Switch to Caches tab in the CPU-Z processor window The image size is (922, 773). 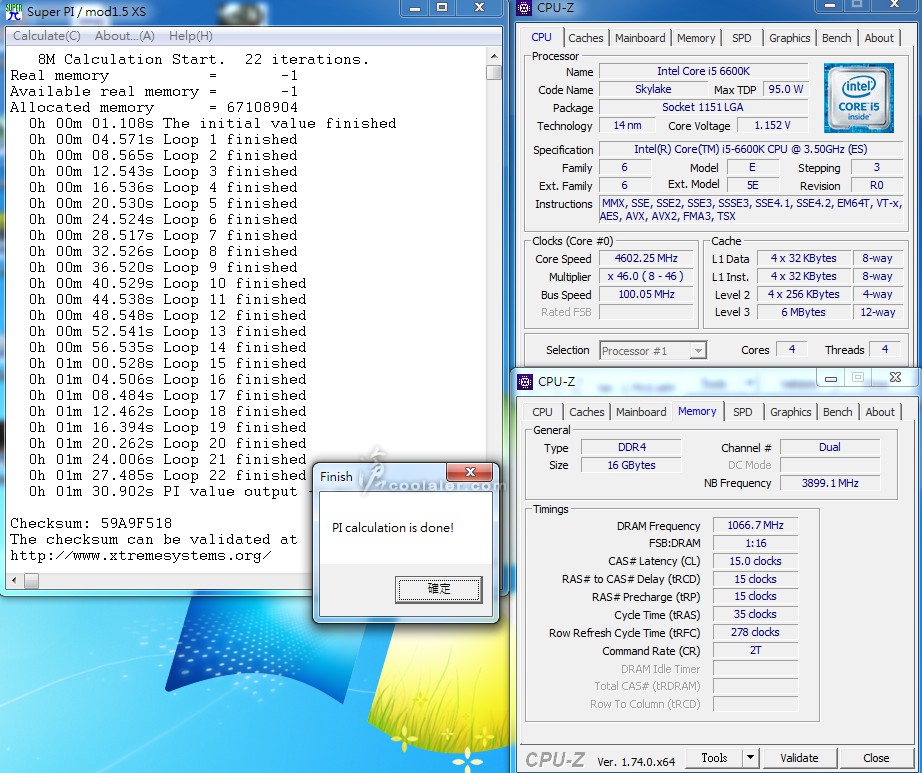pos(586,38)
